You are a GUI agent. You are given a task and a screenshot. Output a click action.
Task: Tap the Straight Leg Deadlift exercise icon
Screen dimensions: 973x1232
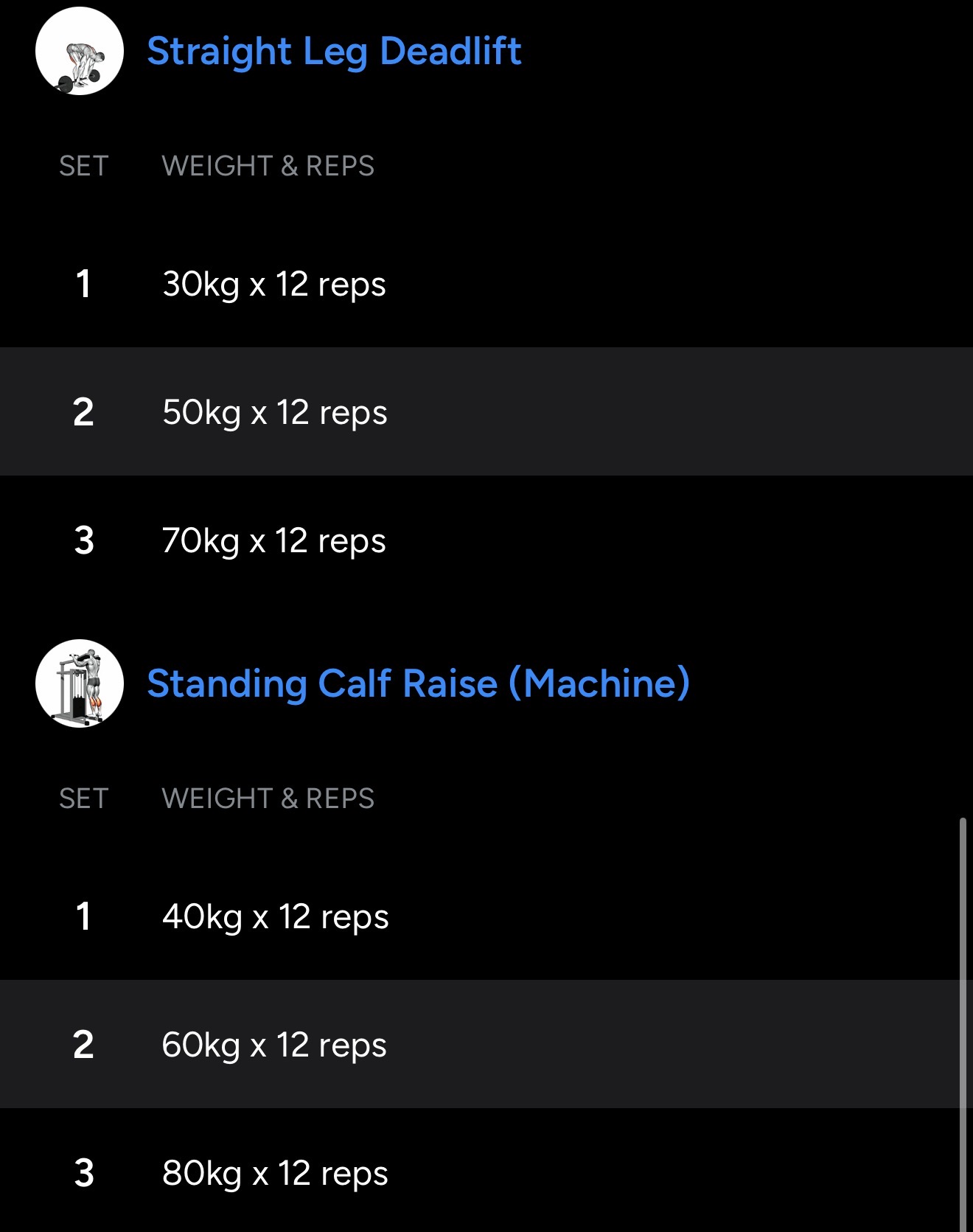(x=80, y=51)
